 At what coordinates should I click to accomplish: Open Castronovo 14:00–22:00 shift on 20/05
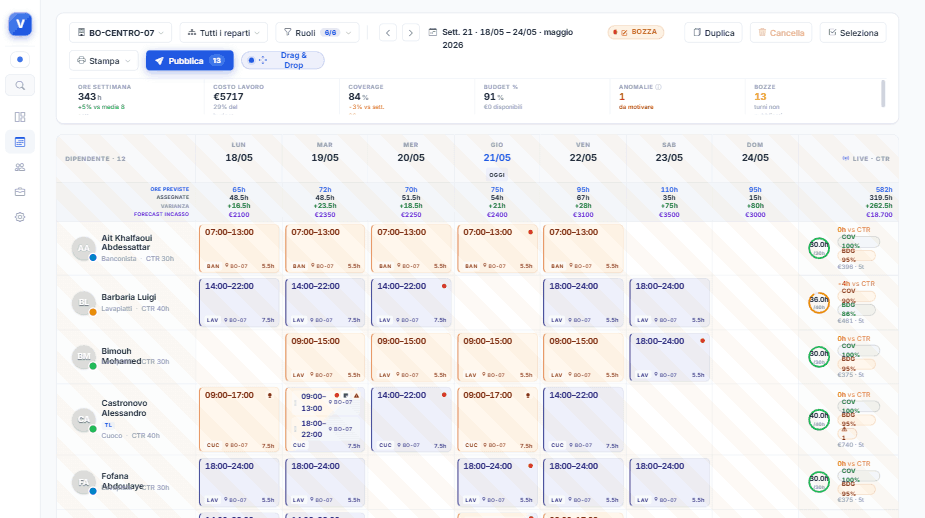click(411, 419)
